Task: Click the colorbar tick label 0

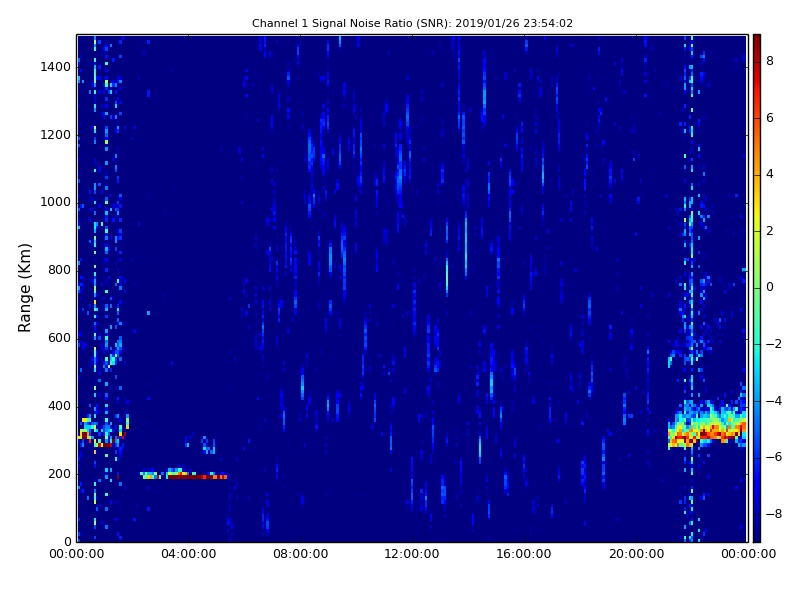Action: [x=770, y=287]
